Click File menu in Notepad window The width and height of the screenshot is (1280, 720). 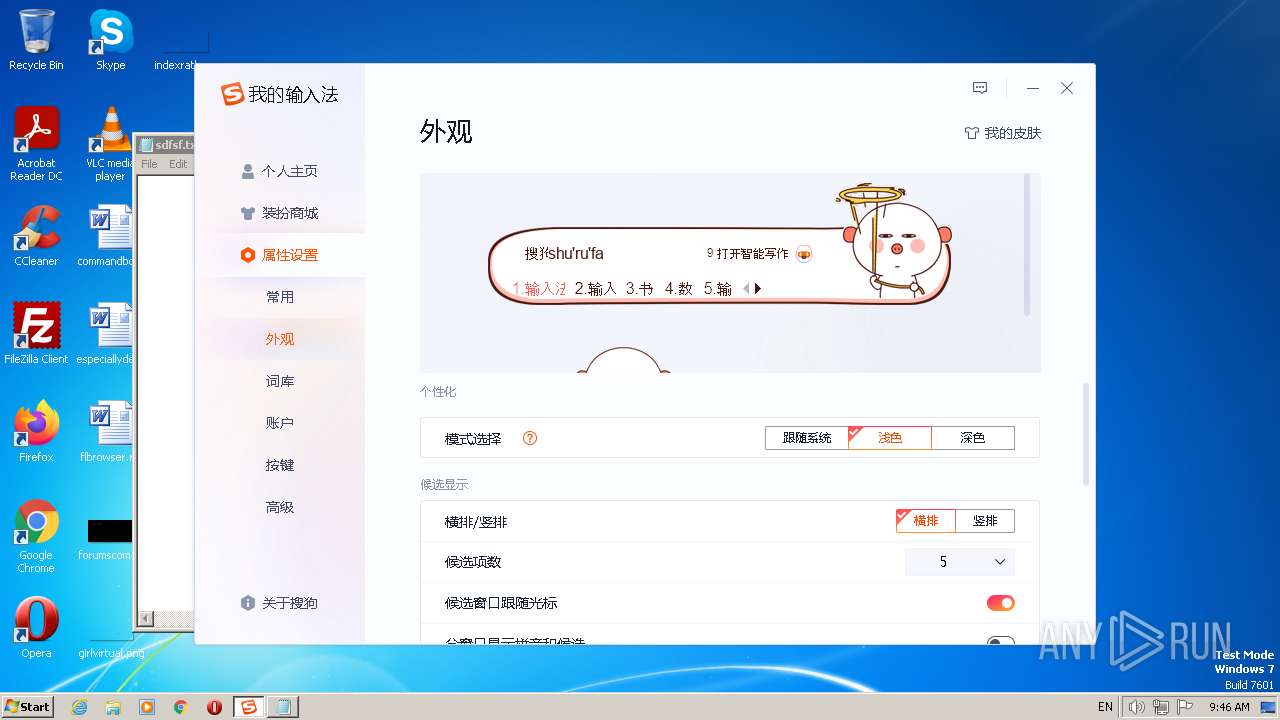coord(149,164)
